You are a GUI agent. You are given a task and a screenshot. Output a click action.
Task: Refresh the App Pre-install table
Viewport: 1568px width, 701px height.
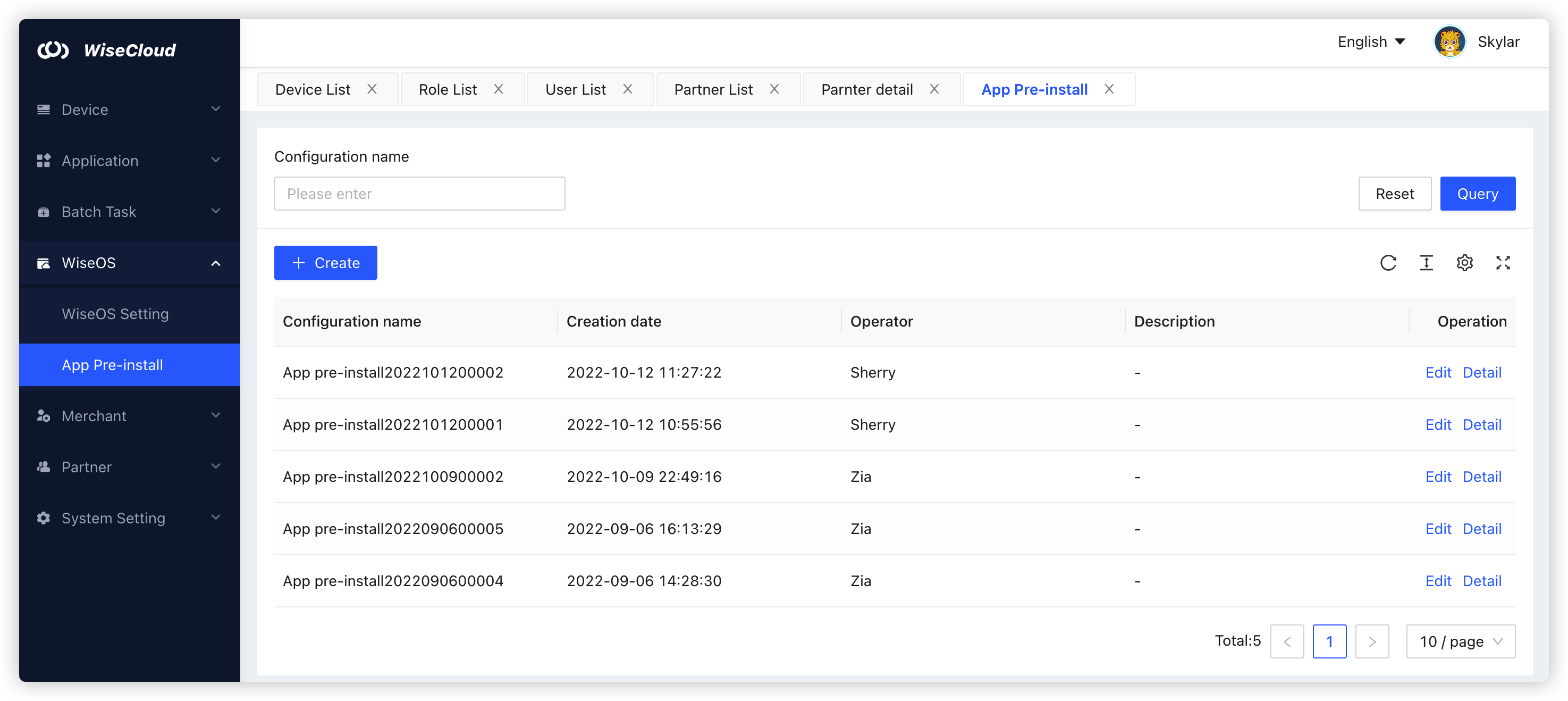tap(1388, 263)
